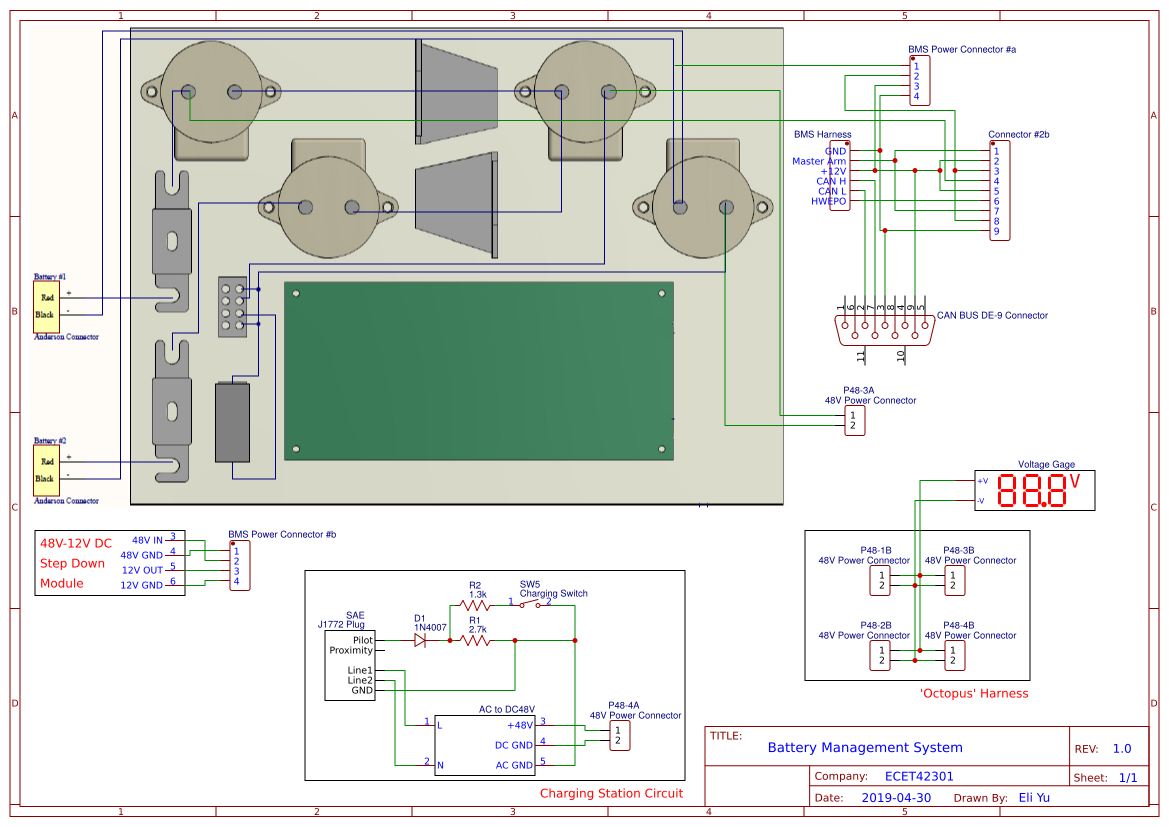Viewport: 1169px width, 827px height.
Task: Click the 12V GND pin label
Action: (x=142, y=585)
